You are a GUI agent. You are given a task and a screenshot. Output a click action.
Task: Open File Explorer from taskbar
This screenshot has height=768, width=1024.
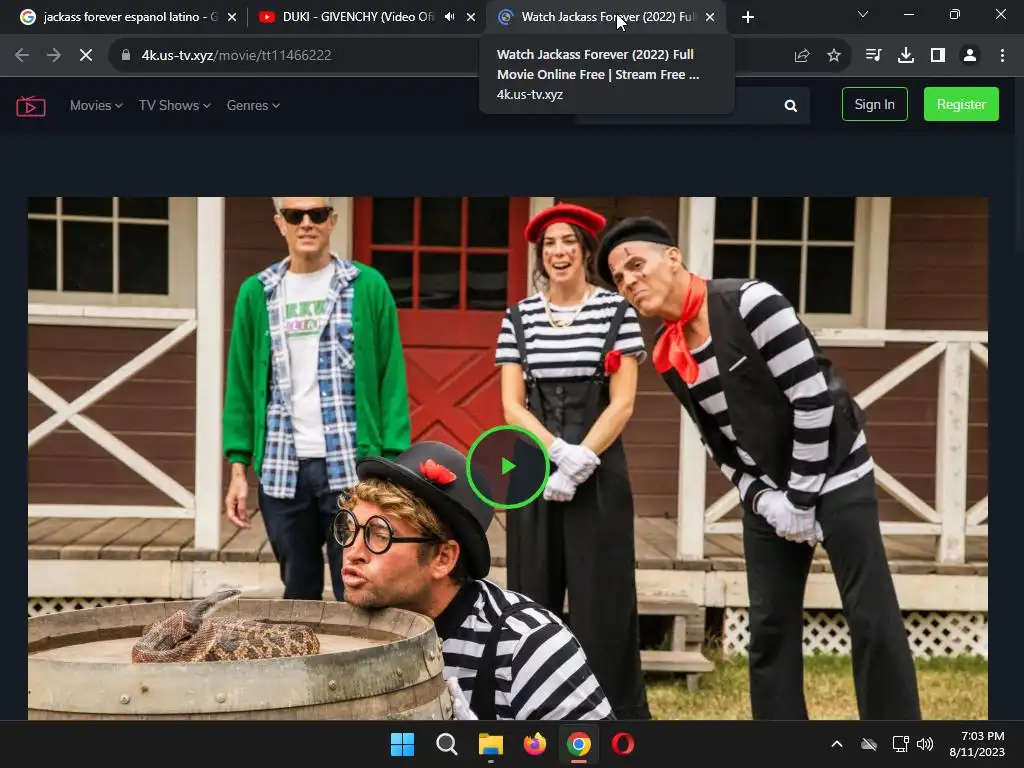click(x=490, y=744)
